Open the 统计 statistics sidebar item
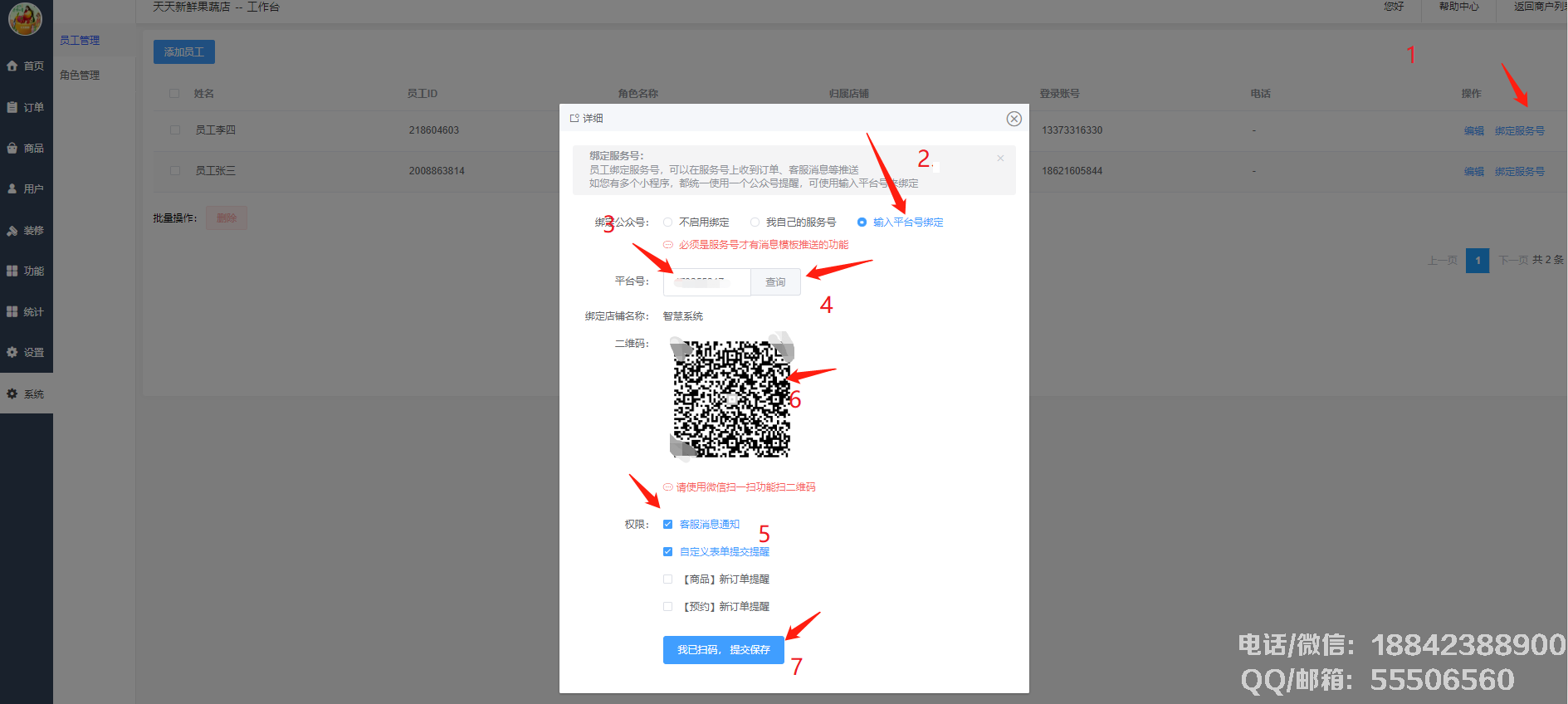The width and height of the screenshot is (1568, 704). [x=26, y=311]
